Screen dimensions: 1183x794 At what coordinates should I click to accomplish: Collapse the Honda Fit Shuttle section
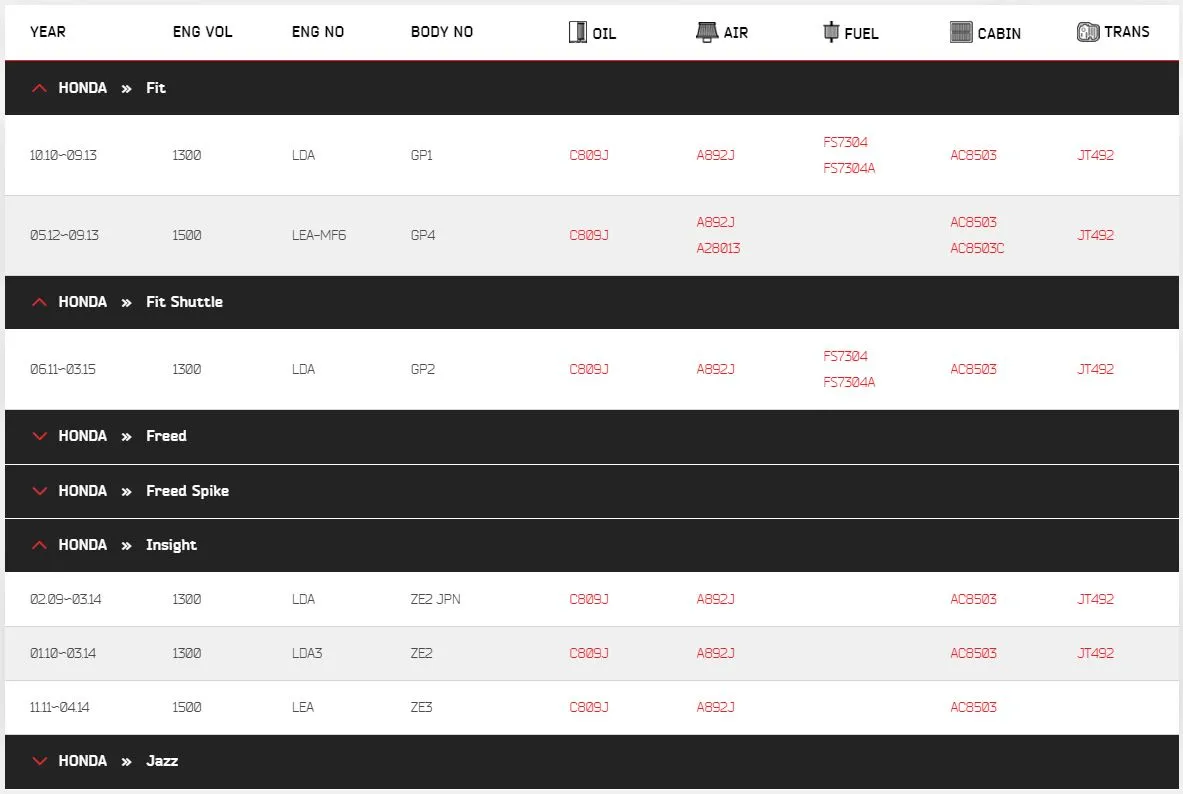40,302
